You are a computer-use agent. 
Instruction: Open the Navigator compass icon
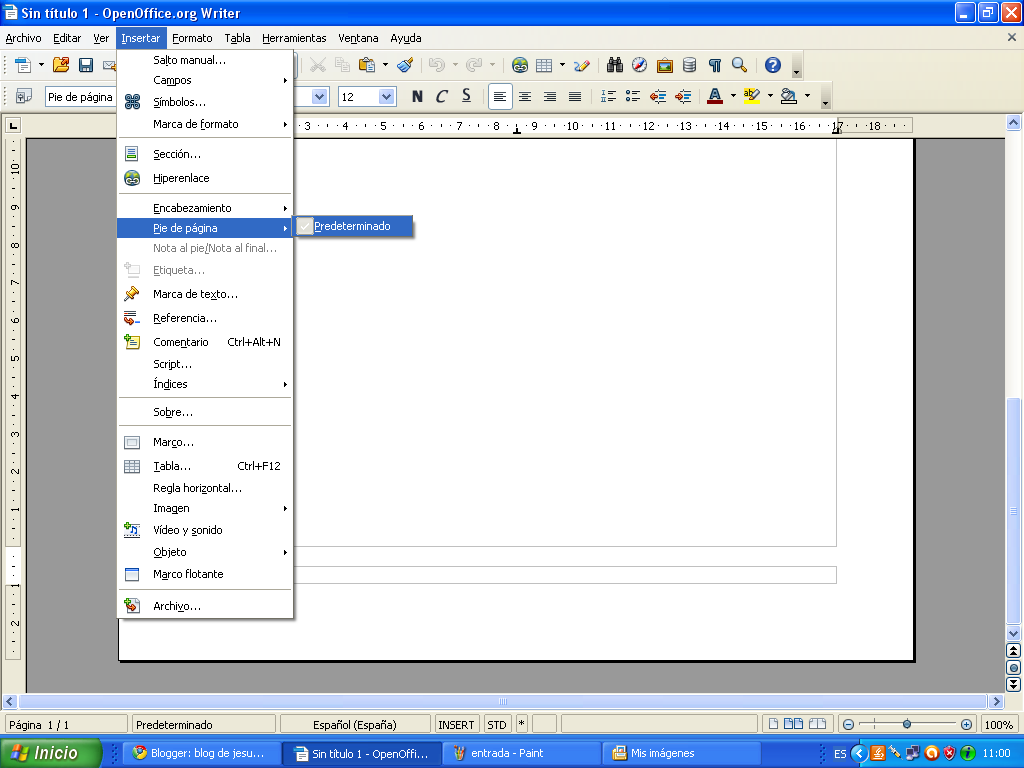[x=639, y=65]
